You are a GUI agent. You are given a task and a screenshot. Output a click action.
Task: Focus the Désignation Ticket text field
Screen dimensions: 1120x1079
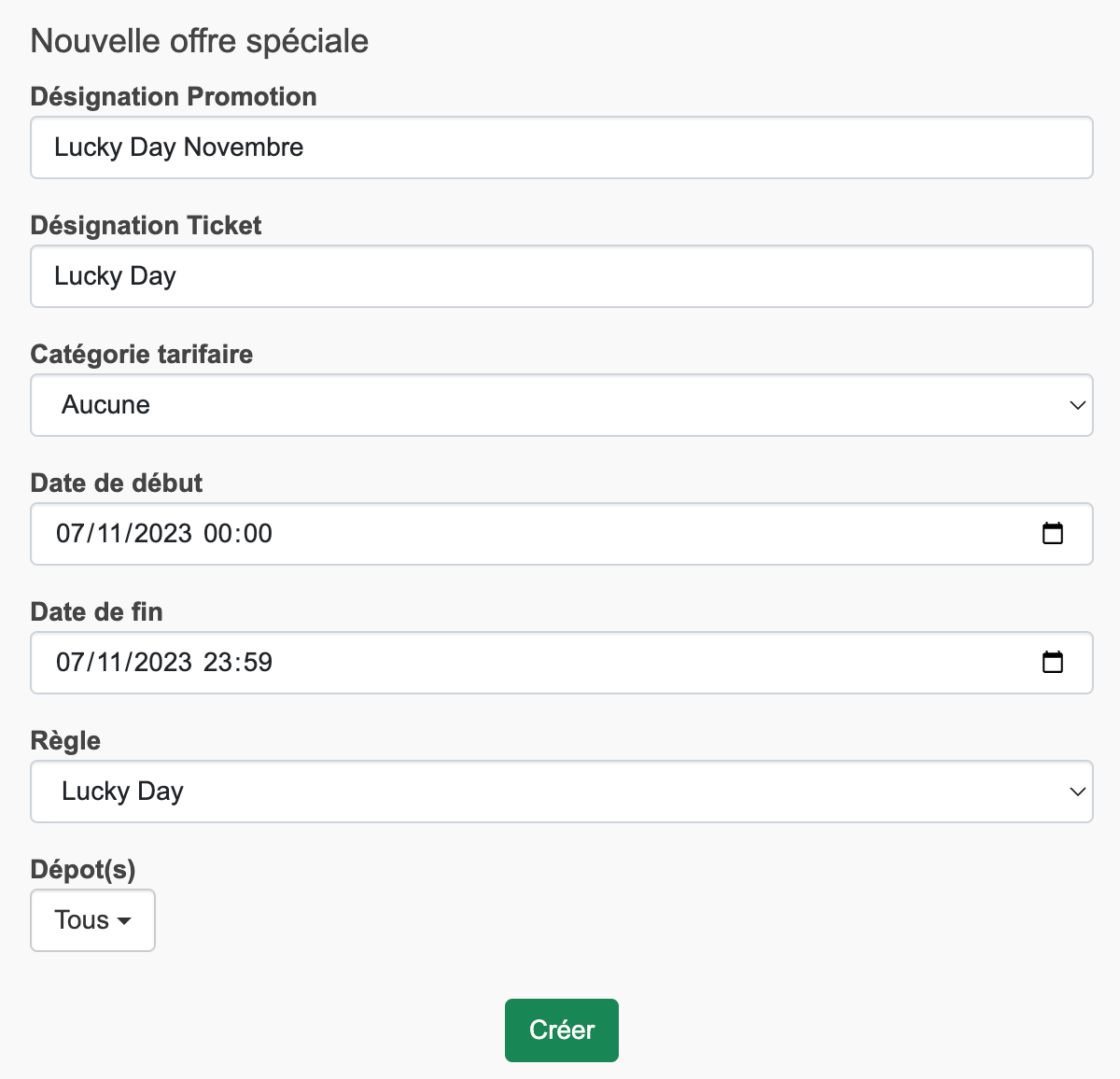tap(562, 276)
